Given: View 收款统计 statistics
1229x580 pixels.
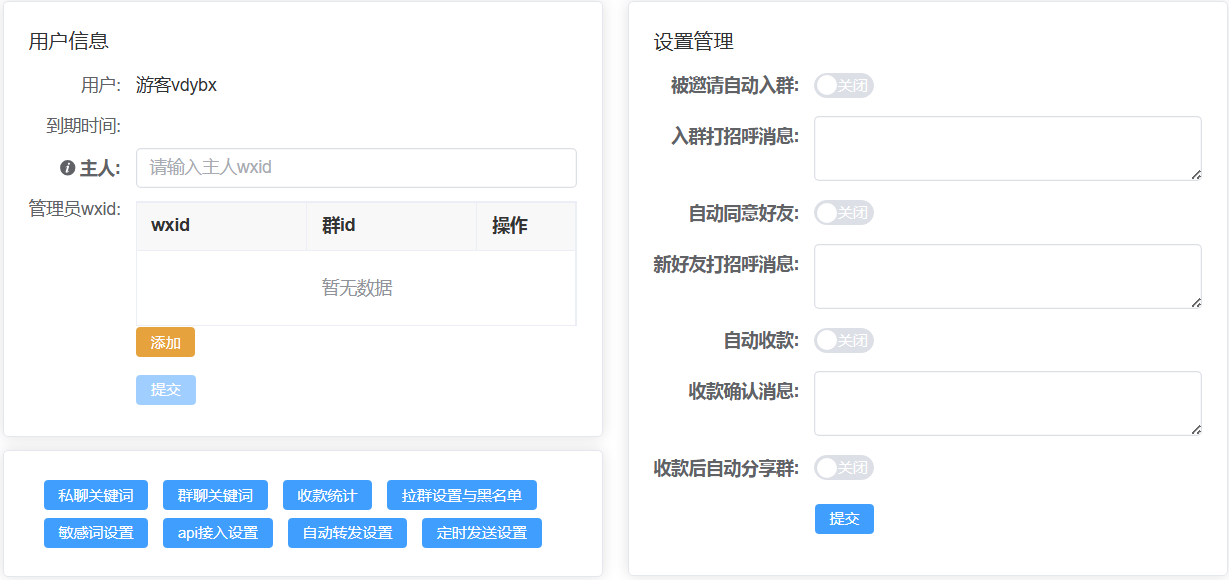Looking at the screenshot, I should [327, 494].
